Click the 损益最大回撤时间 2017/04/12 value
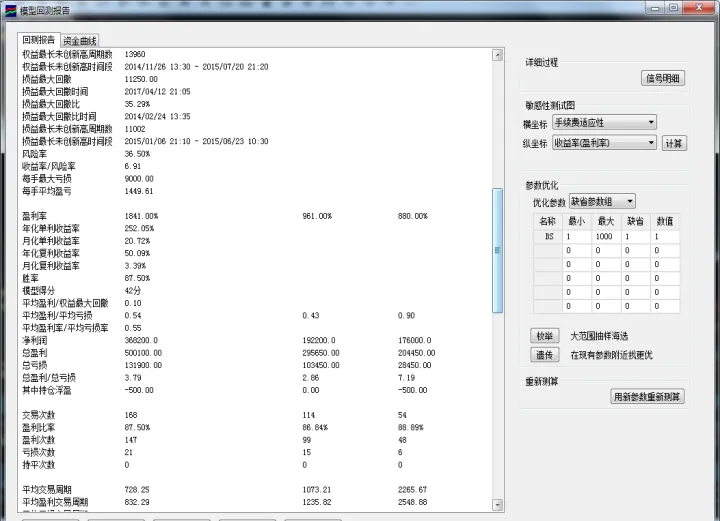 coord(158,91)
